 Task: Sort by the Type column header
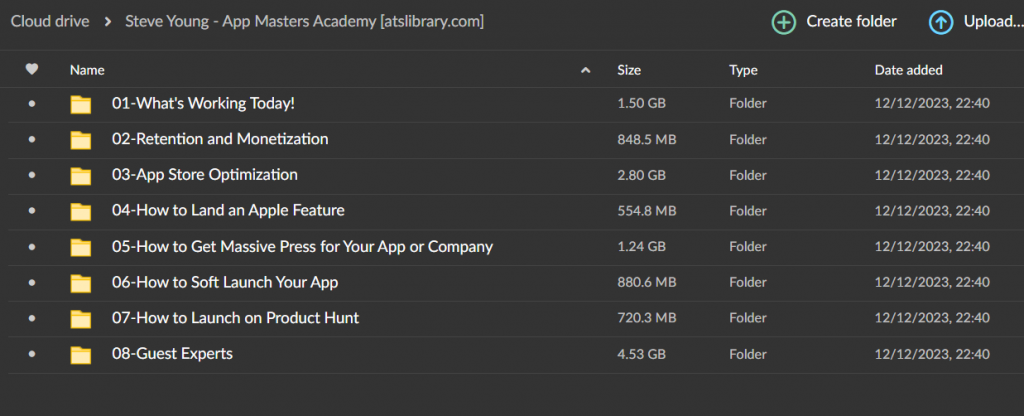pyautogui.click(x=743, y=70)
